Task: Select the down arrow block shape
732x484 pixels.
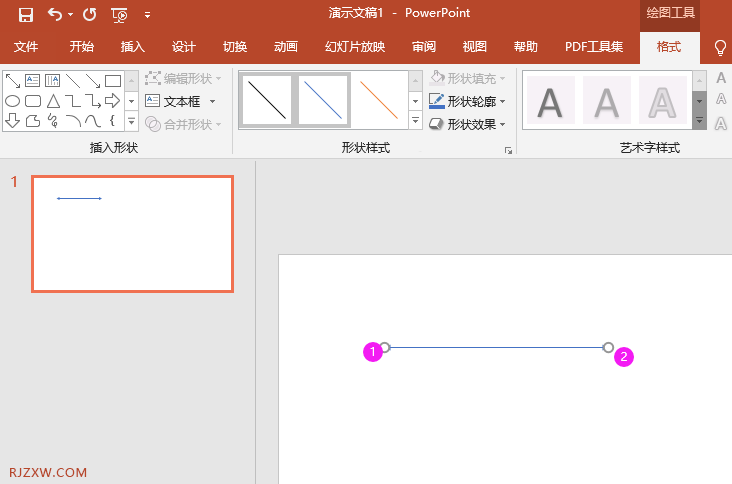Action: click(x=13, y=121)
